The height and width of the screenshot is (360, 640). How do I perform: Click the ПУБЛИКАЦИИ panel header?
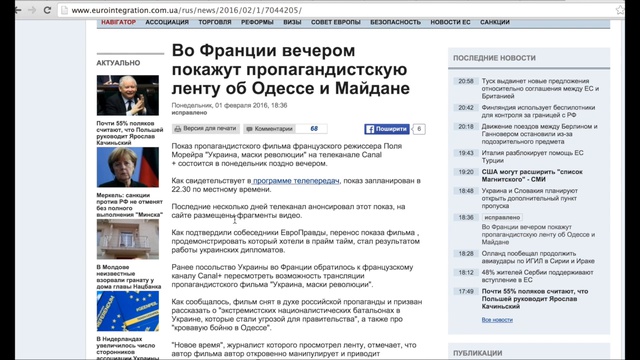tap(478, 353)
